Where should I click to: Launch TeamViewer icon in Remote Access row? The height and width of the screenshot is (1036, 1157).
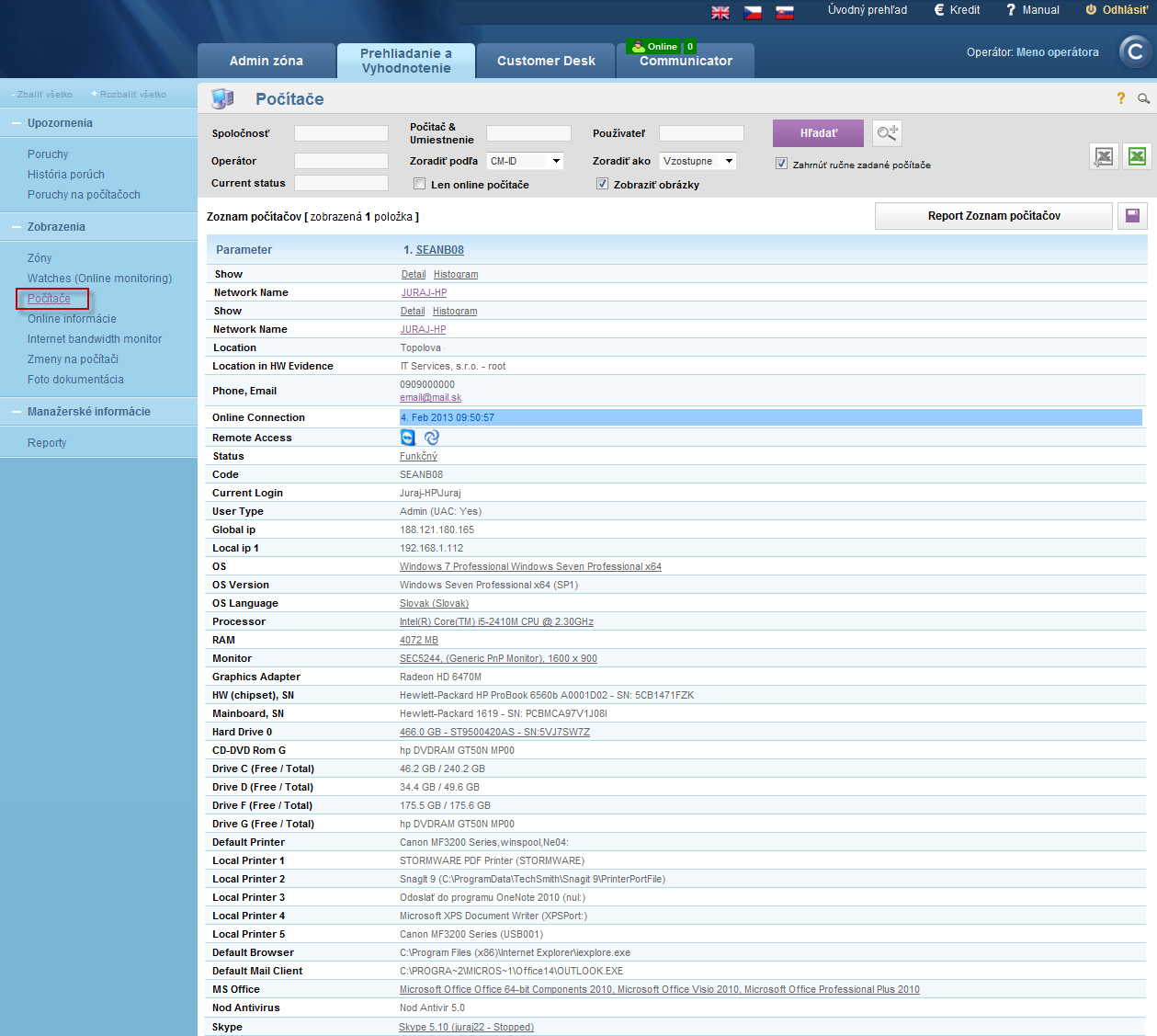click(x=408, y=438)
